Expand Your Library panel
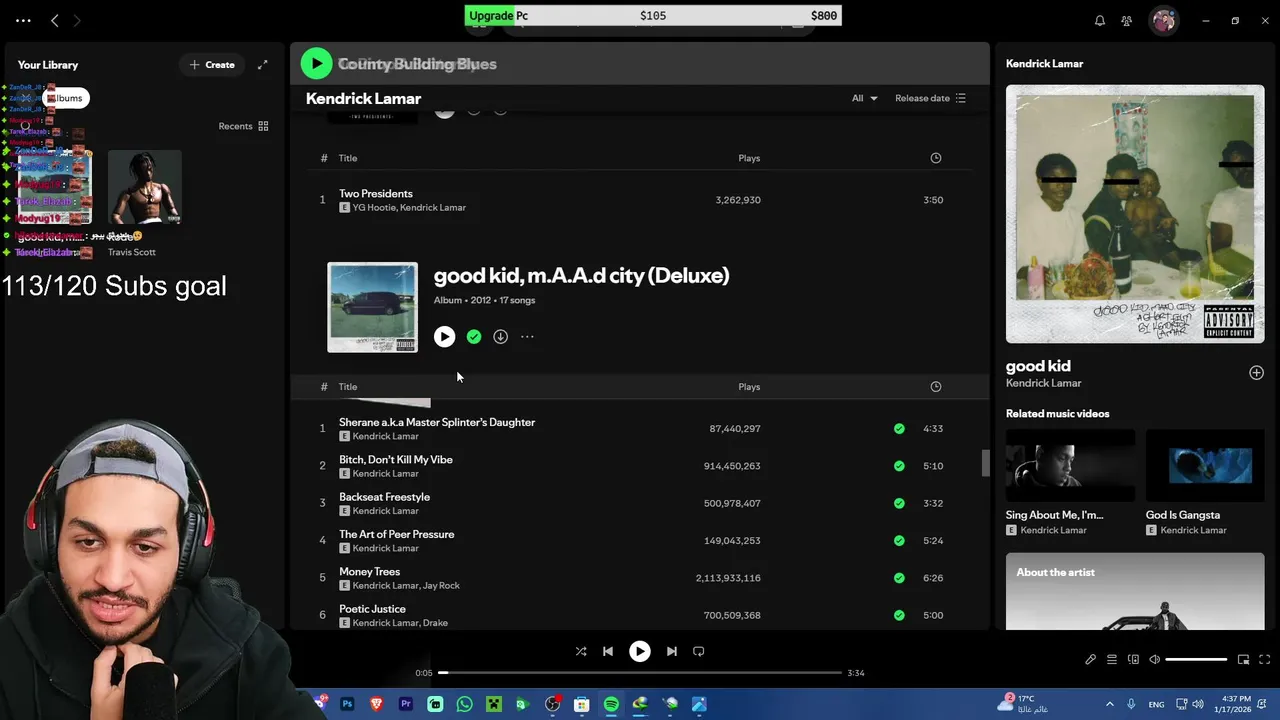 [262, 65]
